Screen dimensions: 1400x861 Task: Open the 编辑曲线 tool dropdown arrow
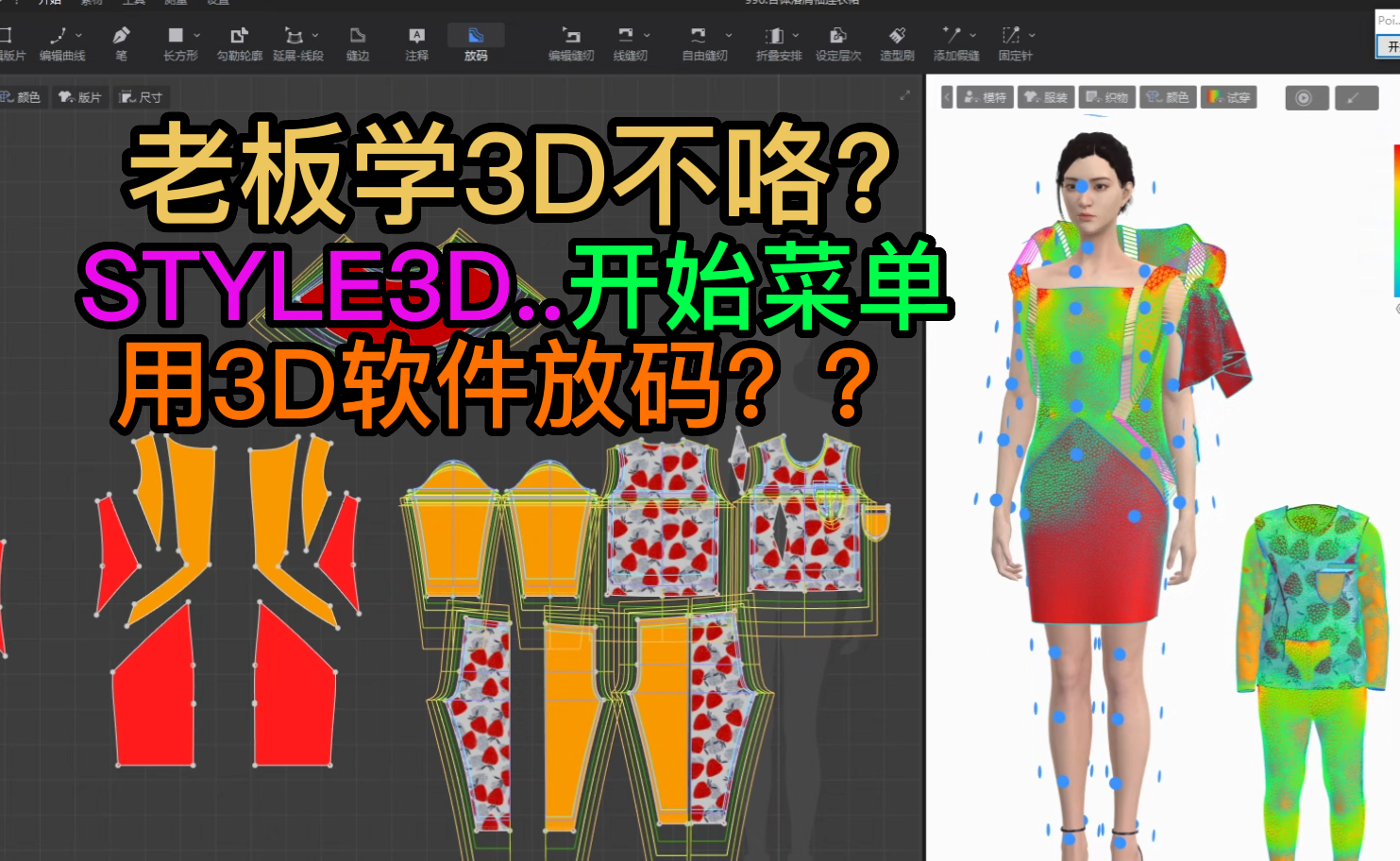click(79, 36)
